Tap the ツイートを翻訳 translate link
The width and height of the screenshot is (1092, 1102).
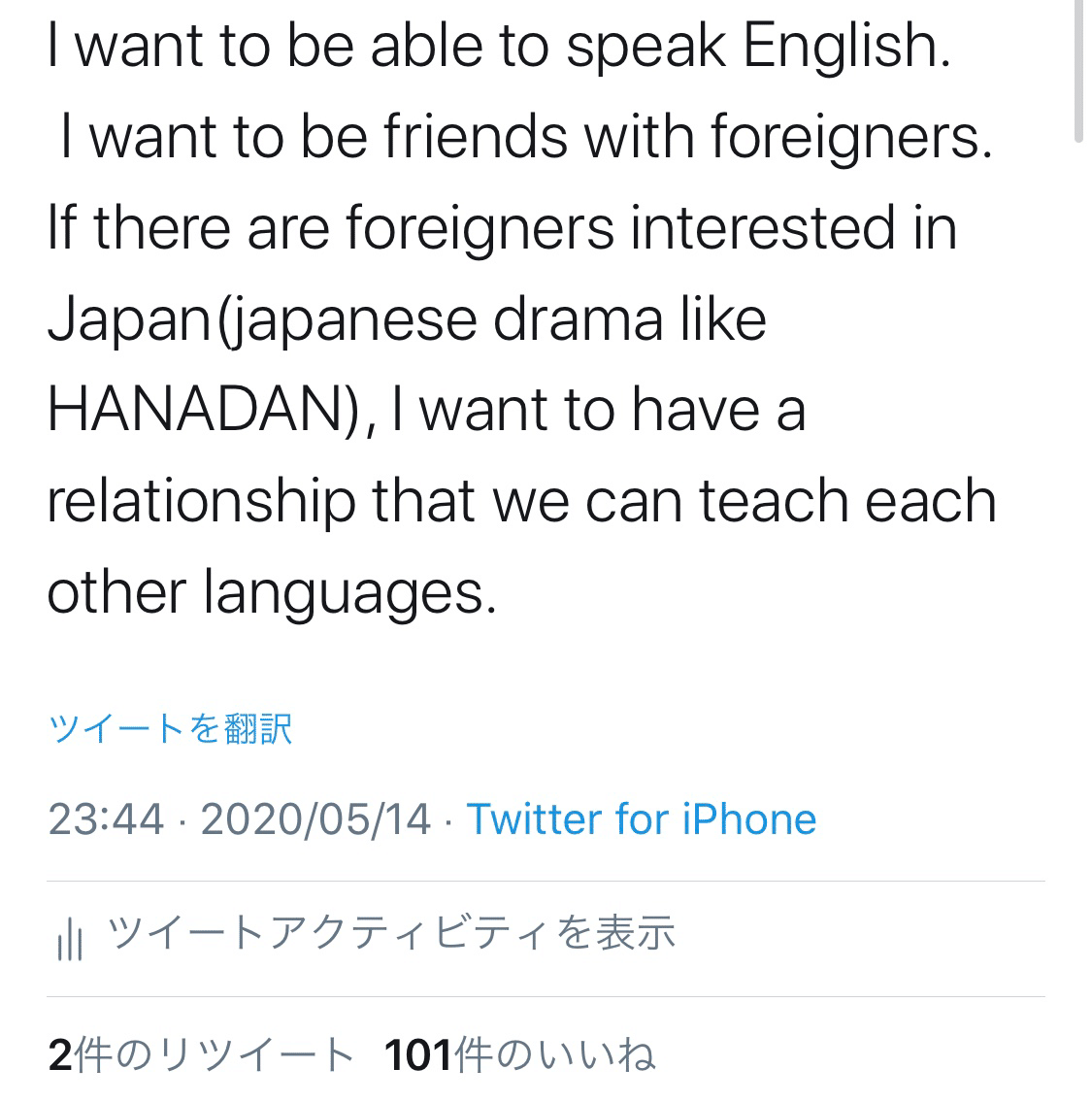169,728
